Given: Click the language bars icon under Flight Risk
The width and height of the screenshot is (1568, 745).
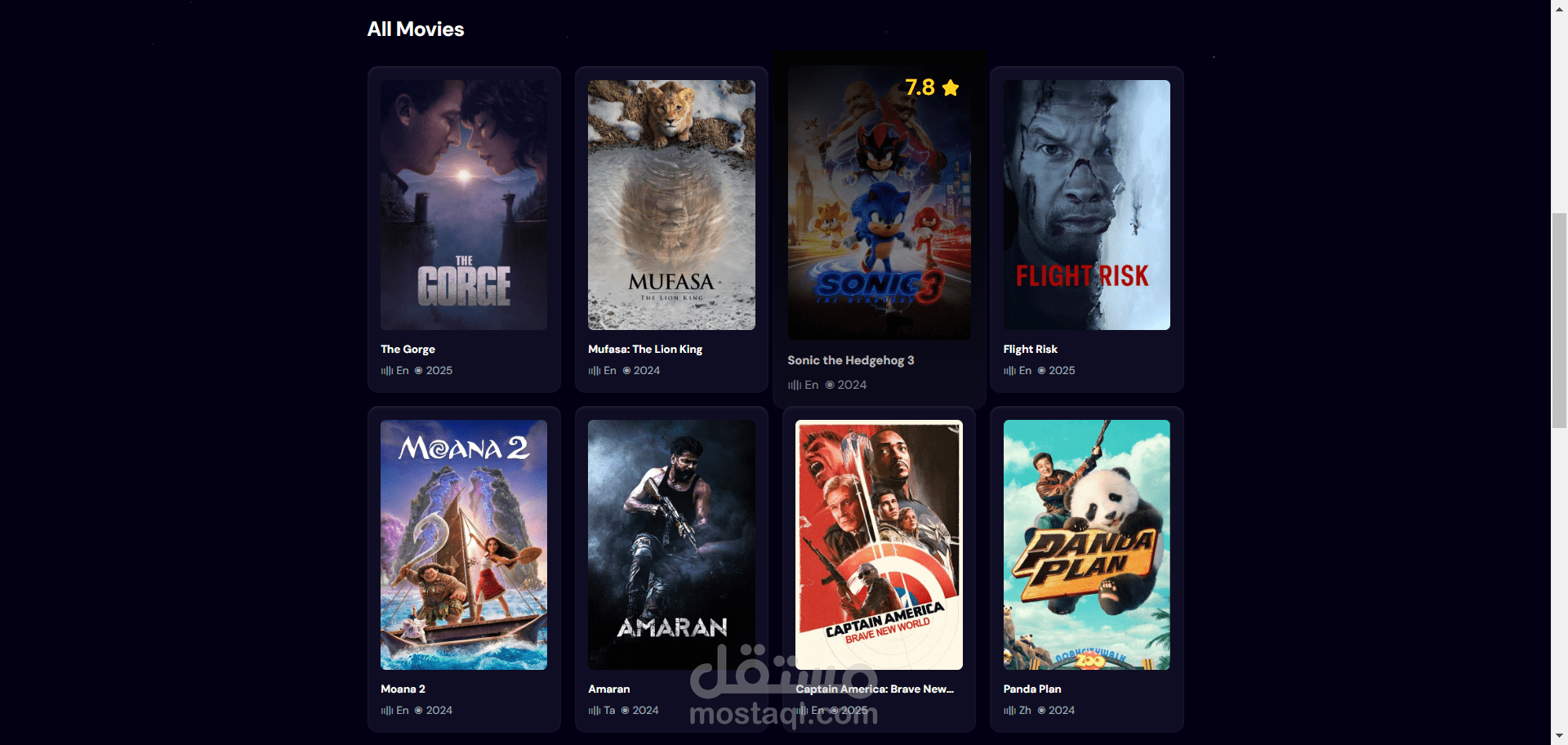Looking at the screenshot, I should click(x=1009, y=371).
